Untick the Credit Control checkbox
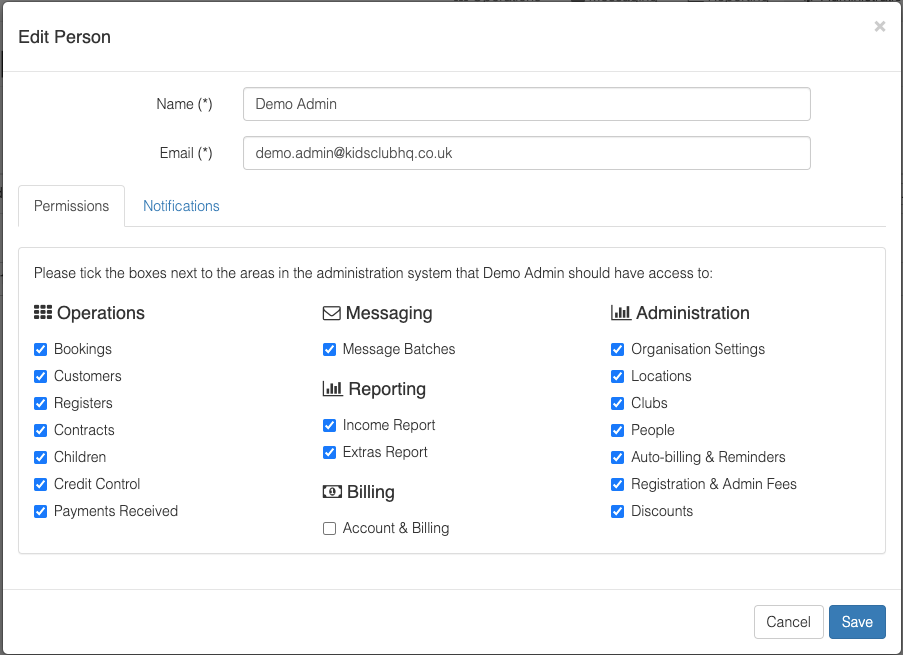The width and height of the screenshot is (903, 655). [x=40, y=484]
